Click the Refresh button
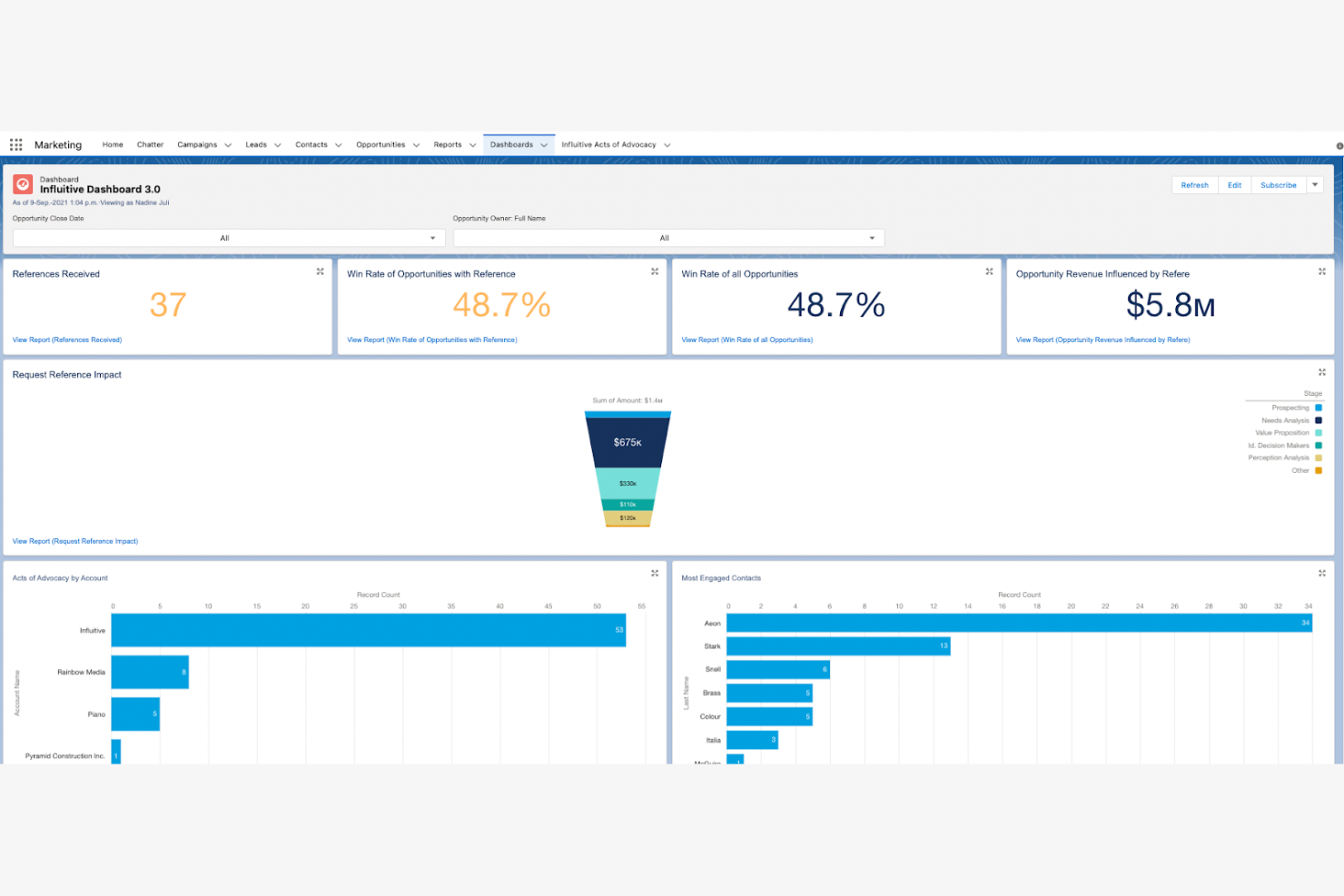 [1194, 184]
